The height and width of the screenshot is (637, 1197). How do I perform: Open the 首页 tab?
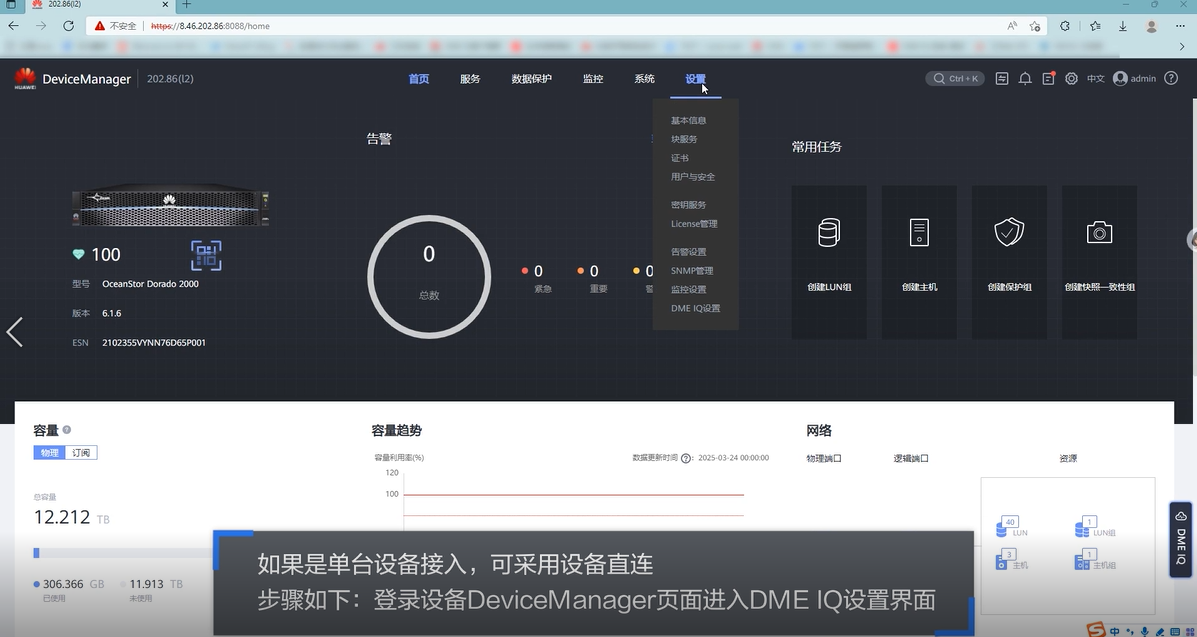point(418,79)
